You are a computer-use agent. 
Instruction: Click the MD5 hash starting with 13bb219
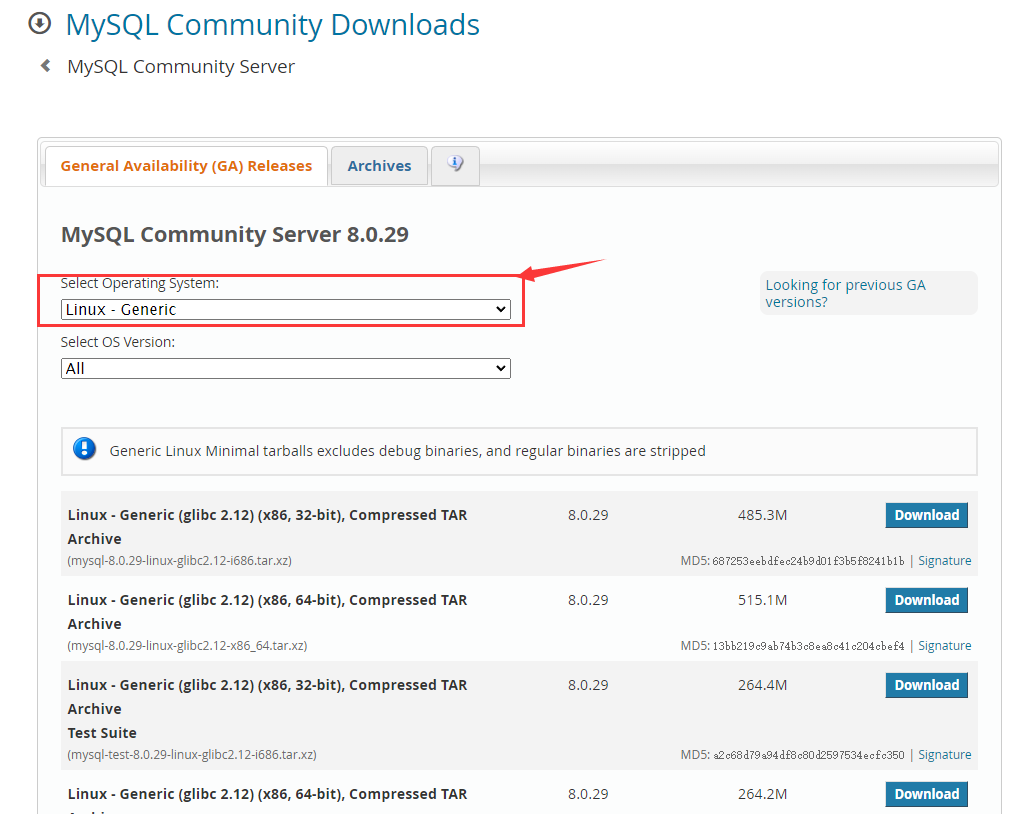click(x=809, y=646)
